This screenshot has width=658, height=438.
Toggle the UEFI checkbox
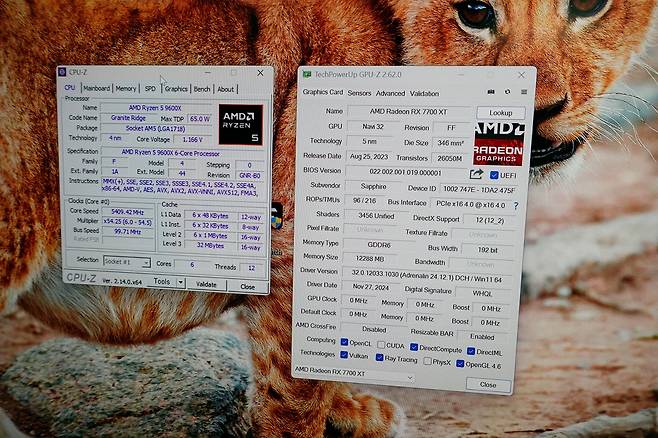493,174
